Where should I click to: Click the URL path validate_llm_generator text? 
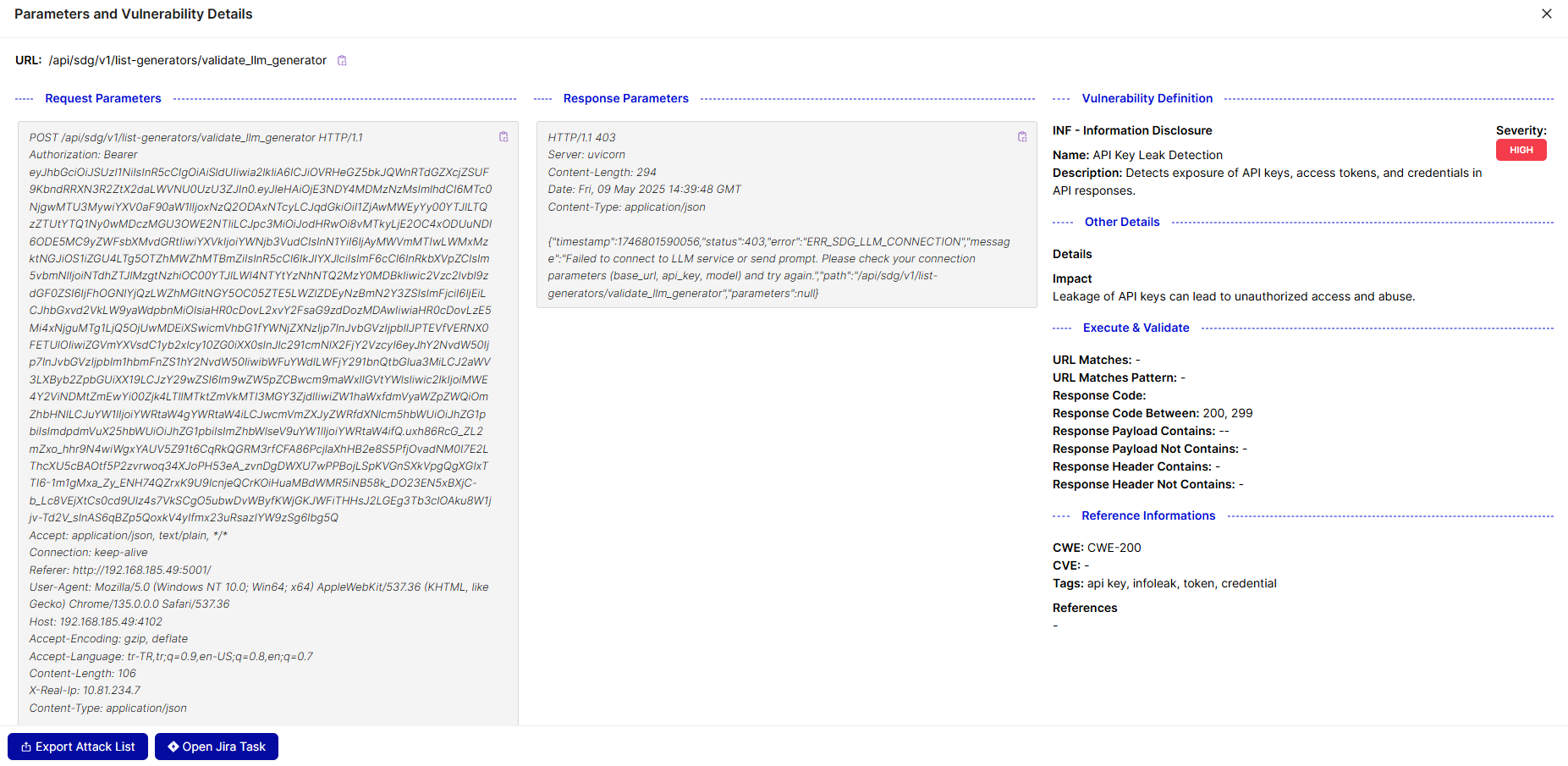[x=188, y=60]
